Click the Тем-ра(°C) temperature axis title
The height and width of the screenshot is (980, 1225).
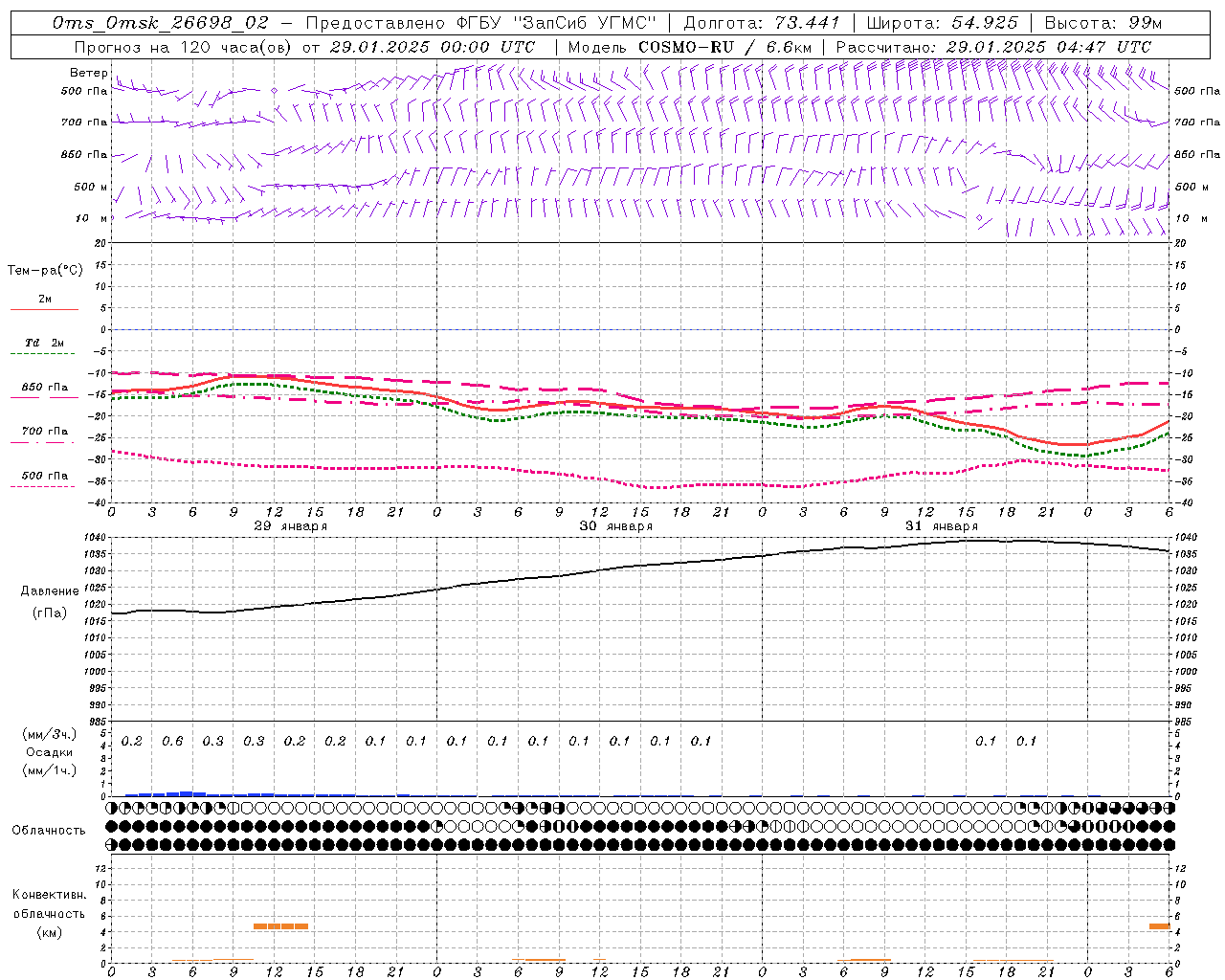(45, 271)
